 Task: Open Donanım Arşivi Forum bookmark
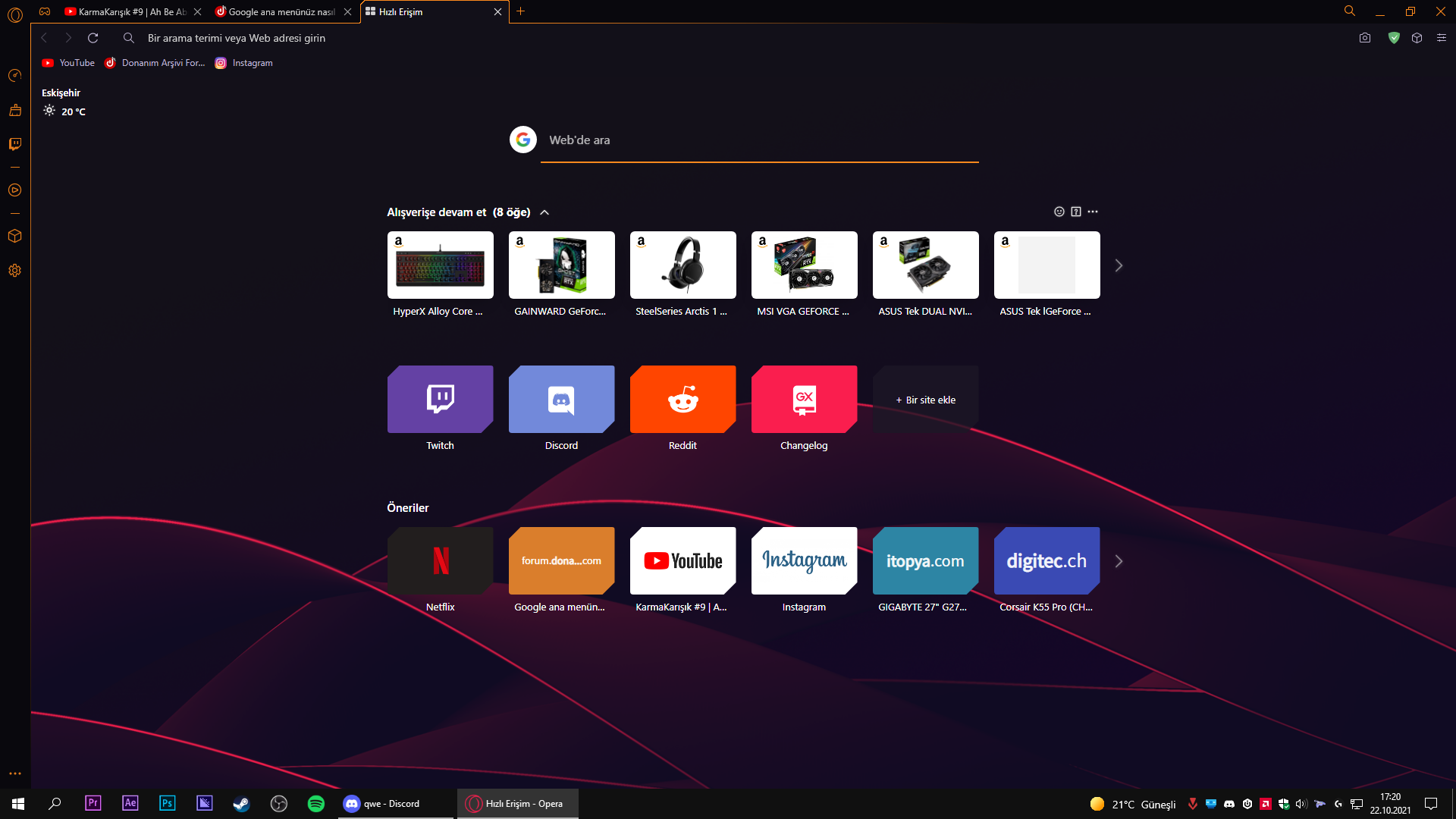[x=155, y=63]
